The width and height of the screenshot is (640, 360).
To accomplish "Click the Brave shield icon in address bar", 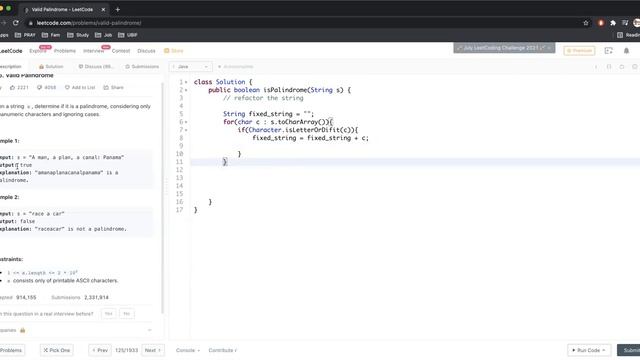I will (x=600, y=23).
